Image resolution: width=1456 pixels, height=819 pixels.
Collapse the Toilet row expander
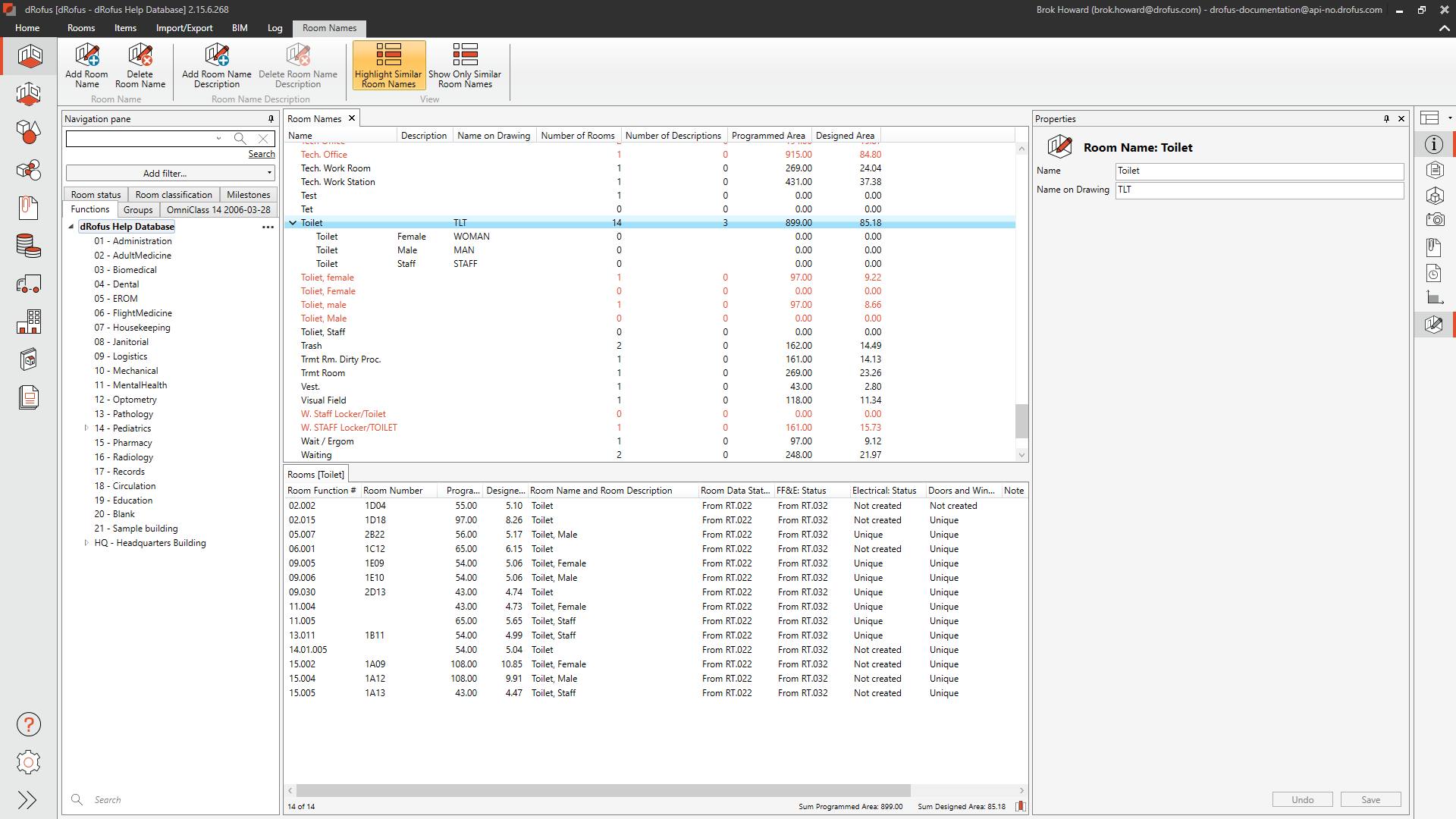click(x=293, y=223)
